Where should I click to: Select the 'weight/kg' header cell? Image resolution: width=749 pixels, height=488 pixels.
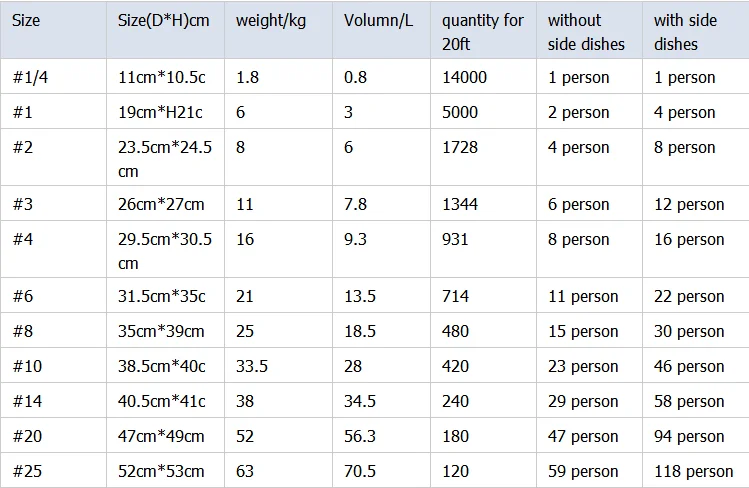point(271,20)
